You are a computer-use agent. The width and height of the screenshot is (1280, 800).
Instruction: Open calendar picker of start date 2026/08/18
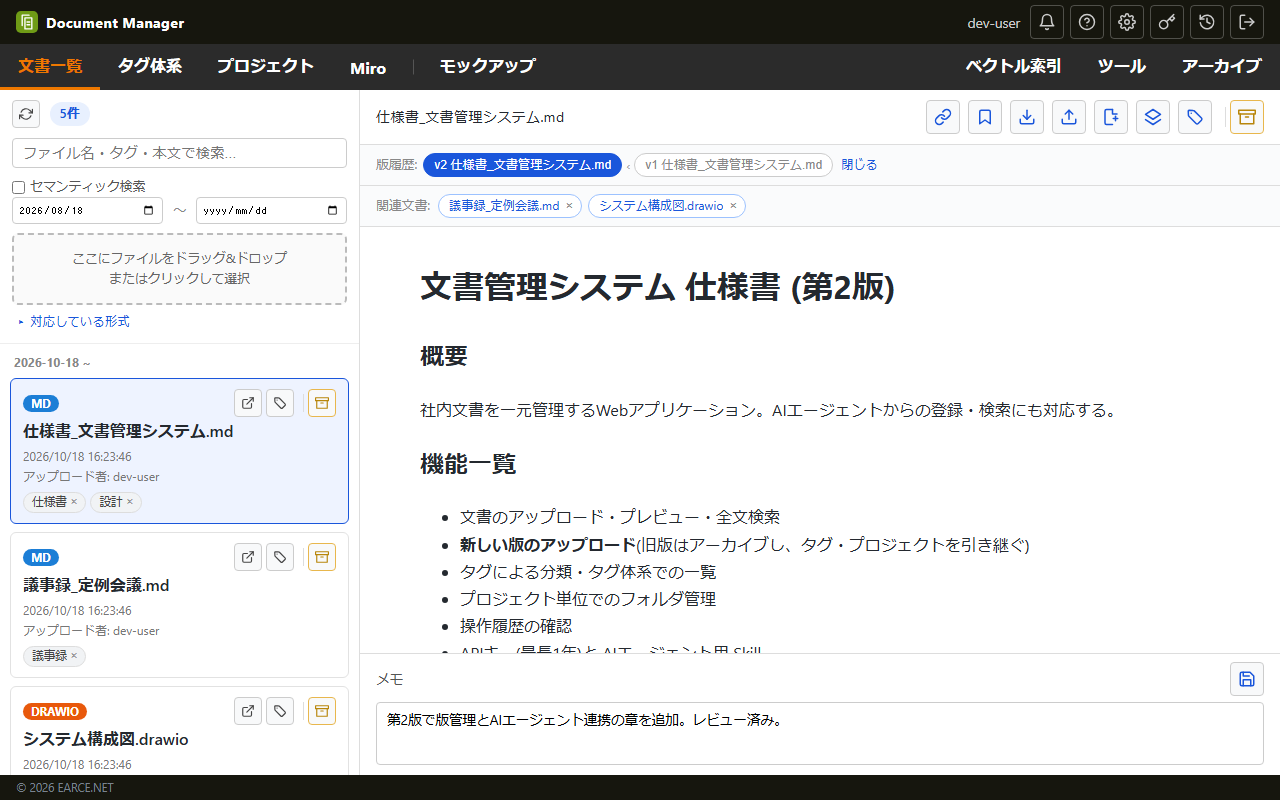149,211
